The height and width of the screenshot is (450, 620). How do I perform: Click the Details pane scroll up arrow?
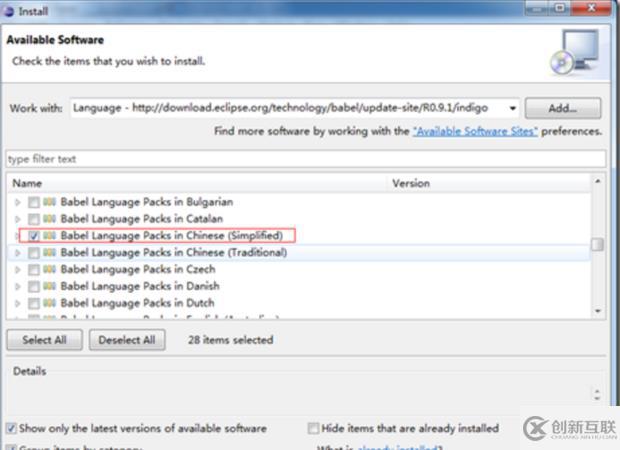point(597,391)
